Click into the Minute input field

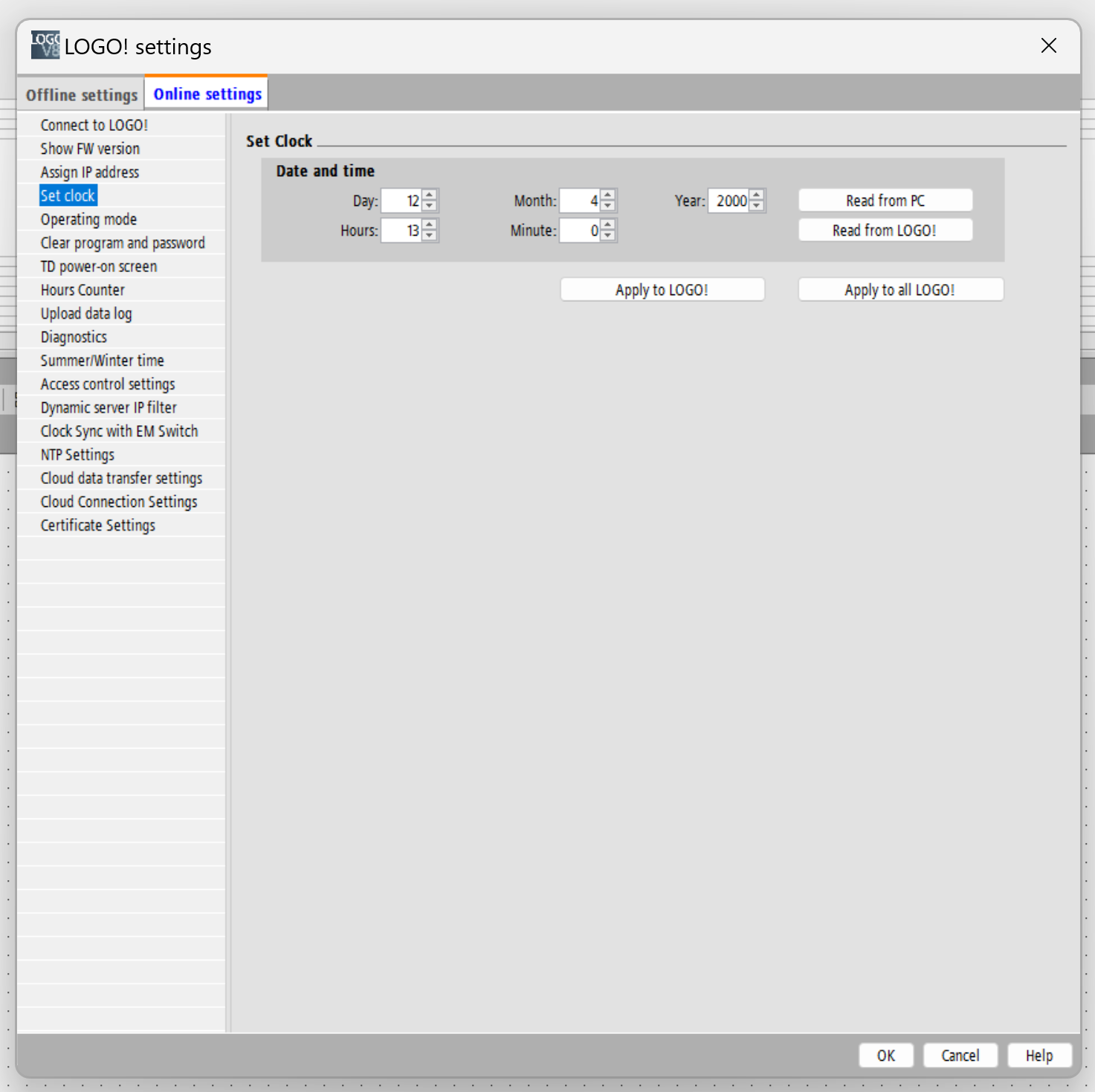pyautogui.click(x=580, y=230)
